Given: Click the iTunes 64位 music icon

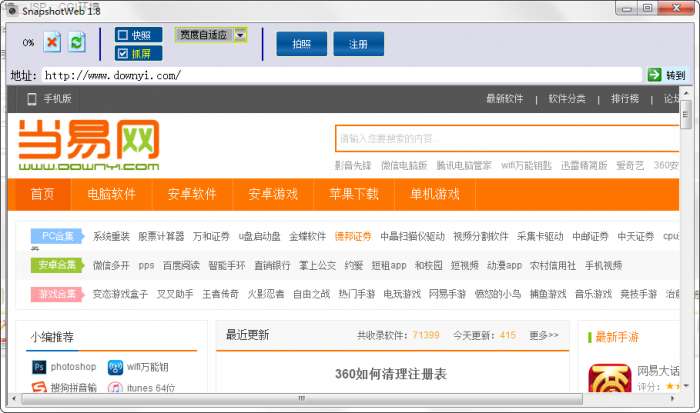Looking at the screenshot, I should point(115,388).
